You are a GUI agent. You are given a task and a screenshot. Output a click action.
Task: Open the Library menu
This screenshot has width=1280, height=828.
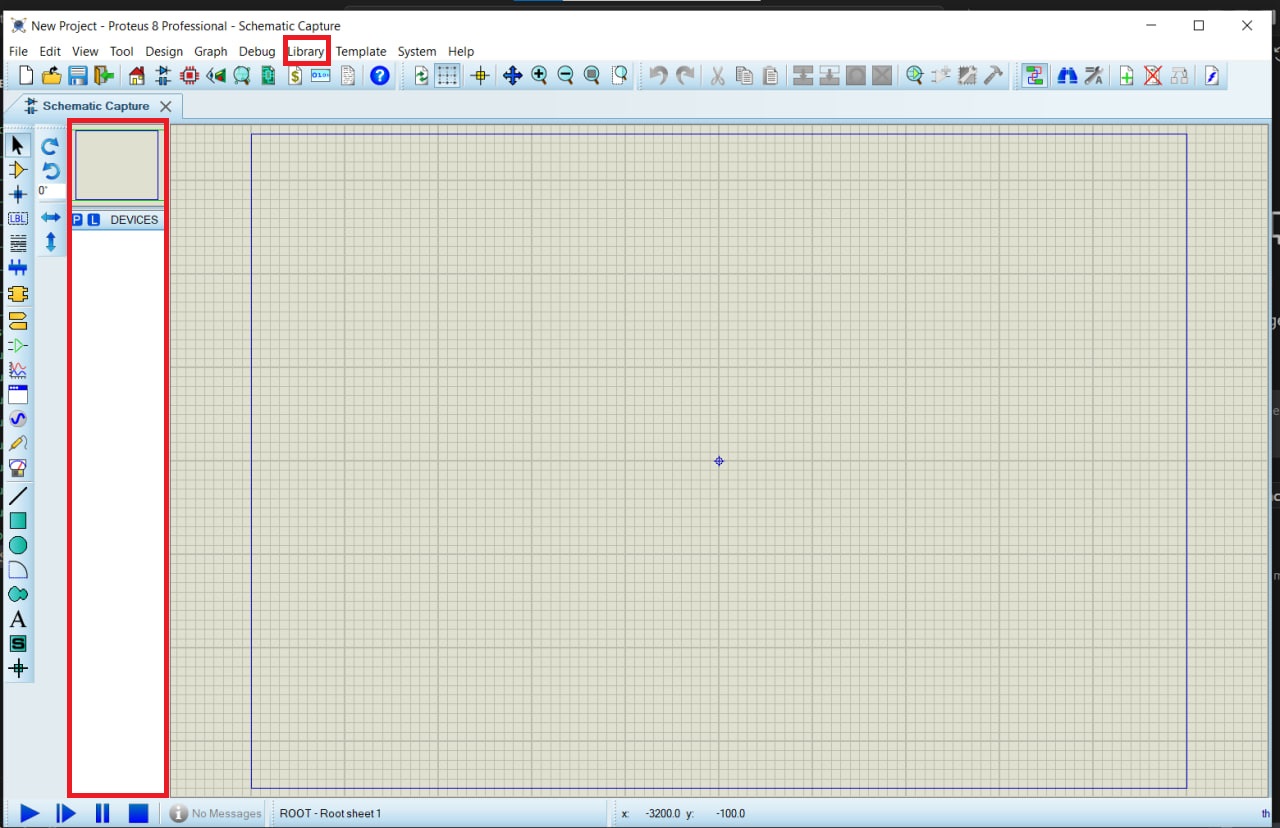(306, 51)
